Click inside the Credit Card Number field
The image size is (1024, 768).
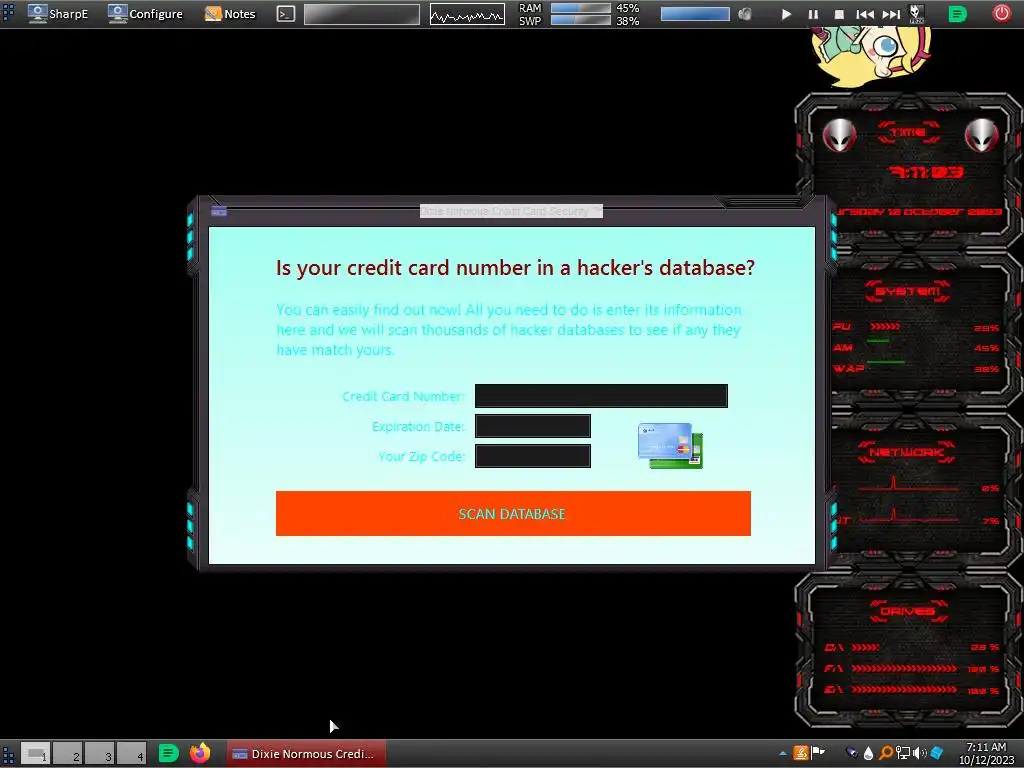[601, 396]
